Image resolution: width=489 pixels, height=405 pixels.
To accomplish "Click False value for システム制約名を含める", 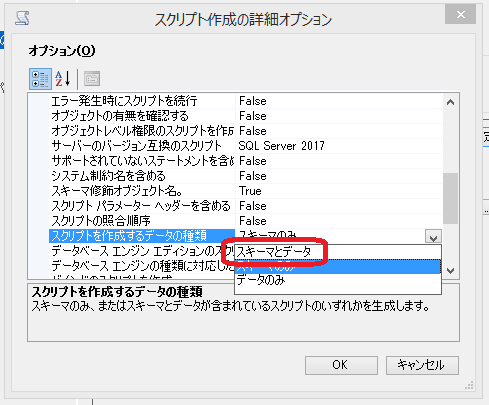I will click(x=339, y=176).
